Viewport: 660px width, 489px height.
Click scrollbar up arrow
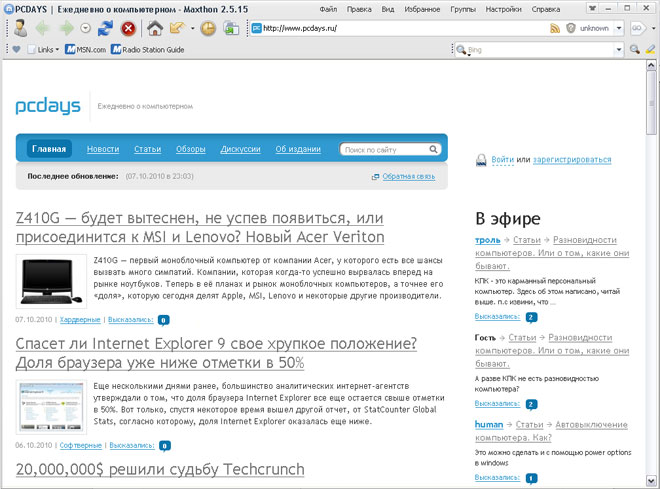click(651, 65)
